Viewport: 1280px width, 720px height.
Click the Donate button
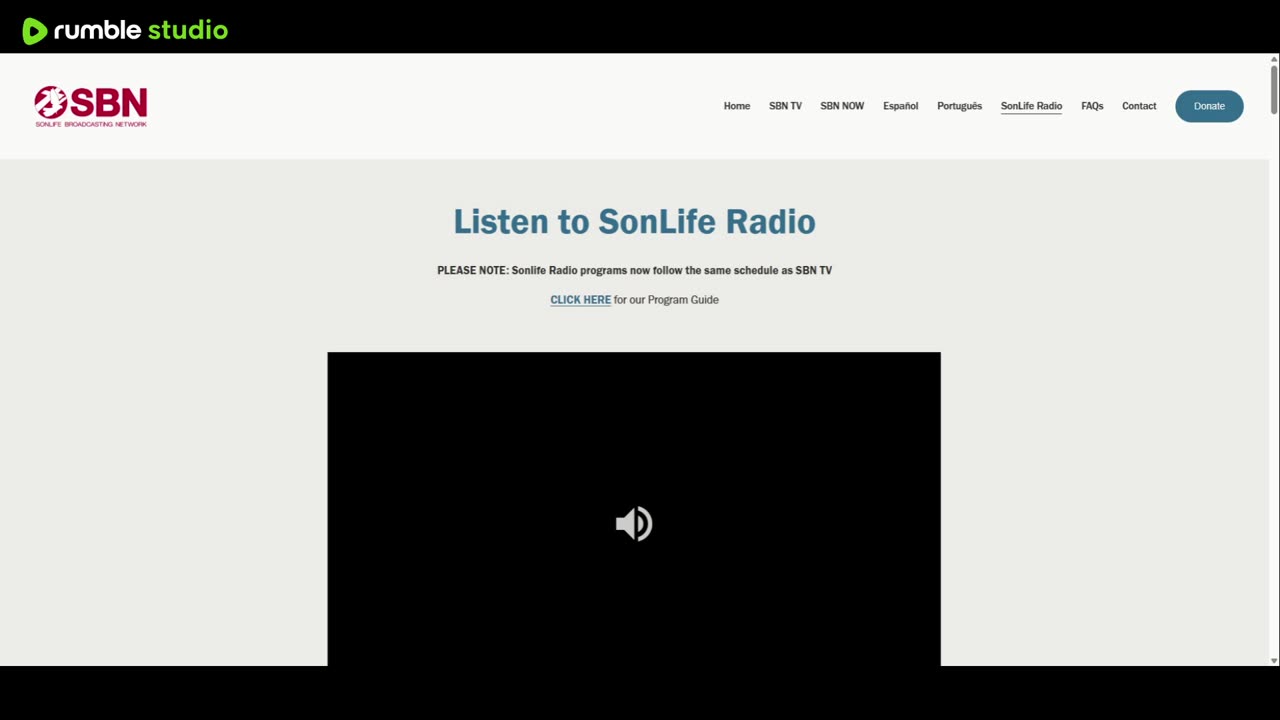point(1209,106)
